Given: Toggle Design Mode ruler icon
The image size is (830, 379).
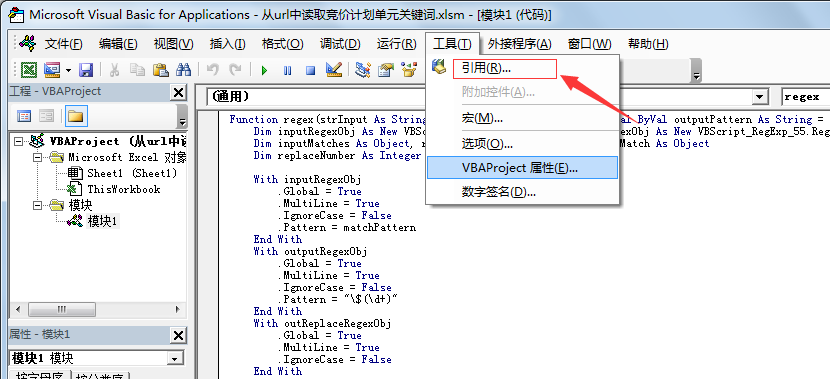Looking at the screenshot, I should coord(333,70).
